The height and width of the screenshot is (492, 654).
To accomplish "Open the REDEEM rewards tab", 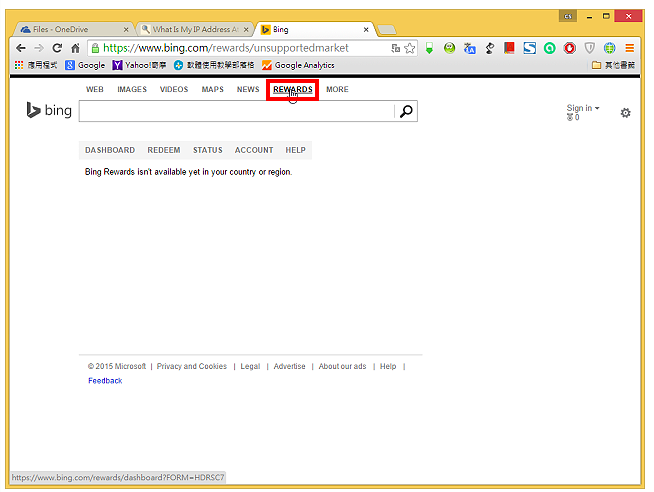I will (x=164, y=150).
